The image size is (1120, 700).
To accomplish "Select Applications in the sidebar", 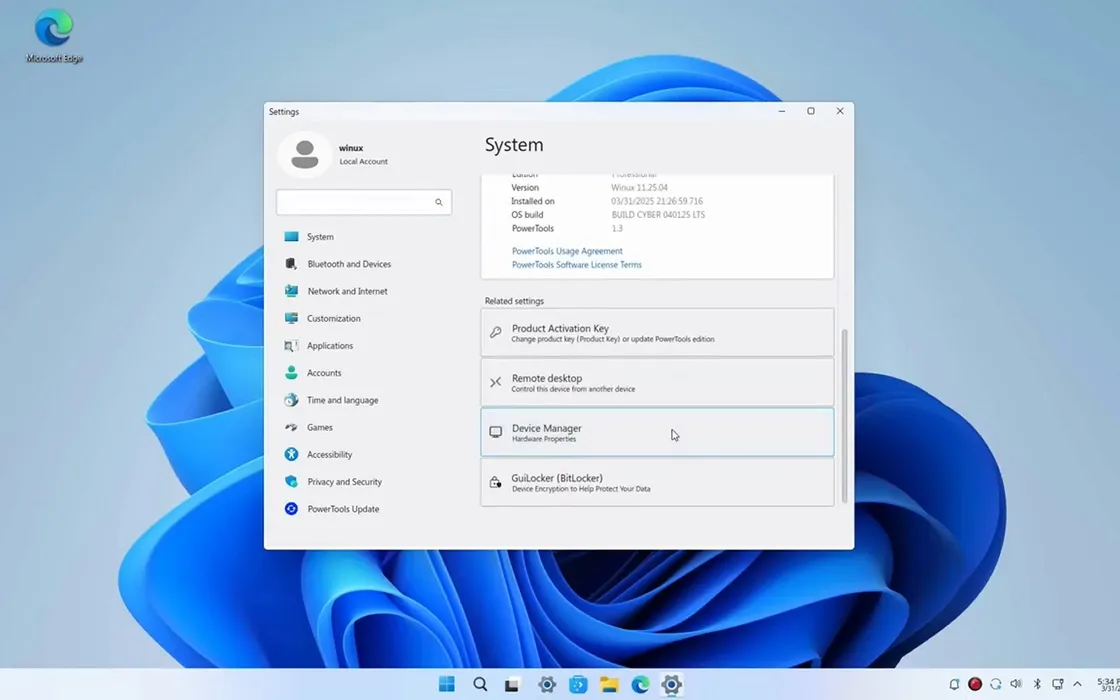I will tap(330, 345).
